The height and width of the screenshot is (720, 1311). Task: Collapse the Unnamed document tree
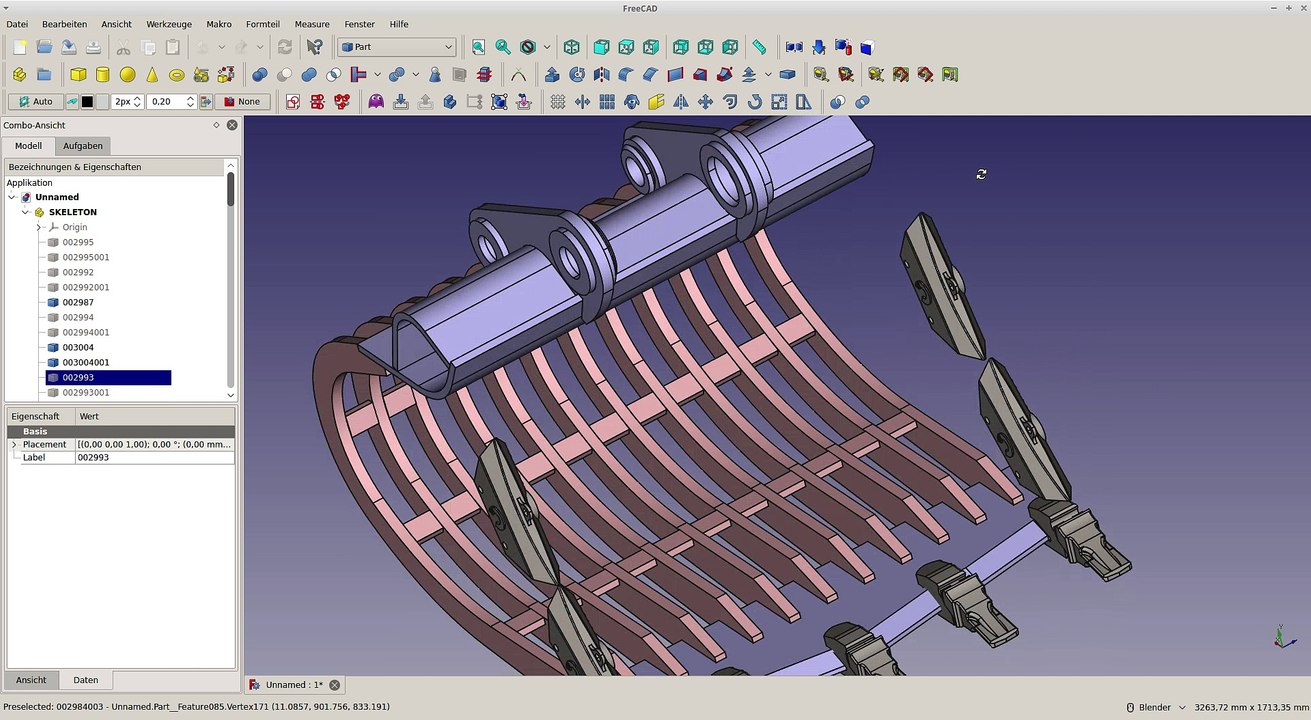tap(12, 197)
